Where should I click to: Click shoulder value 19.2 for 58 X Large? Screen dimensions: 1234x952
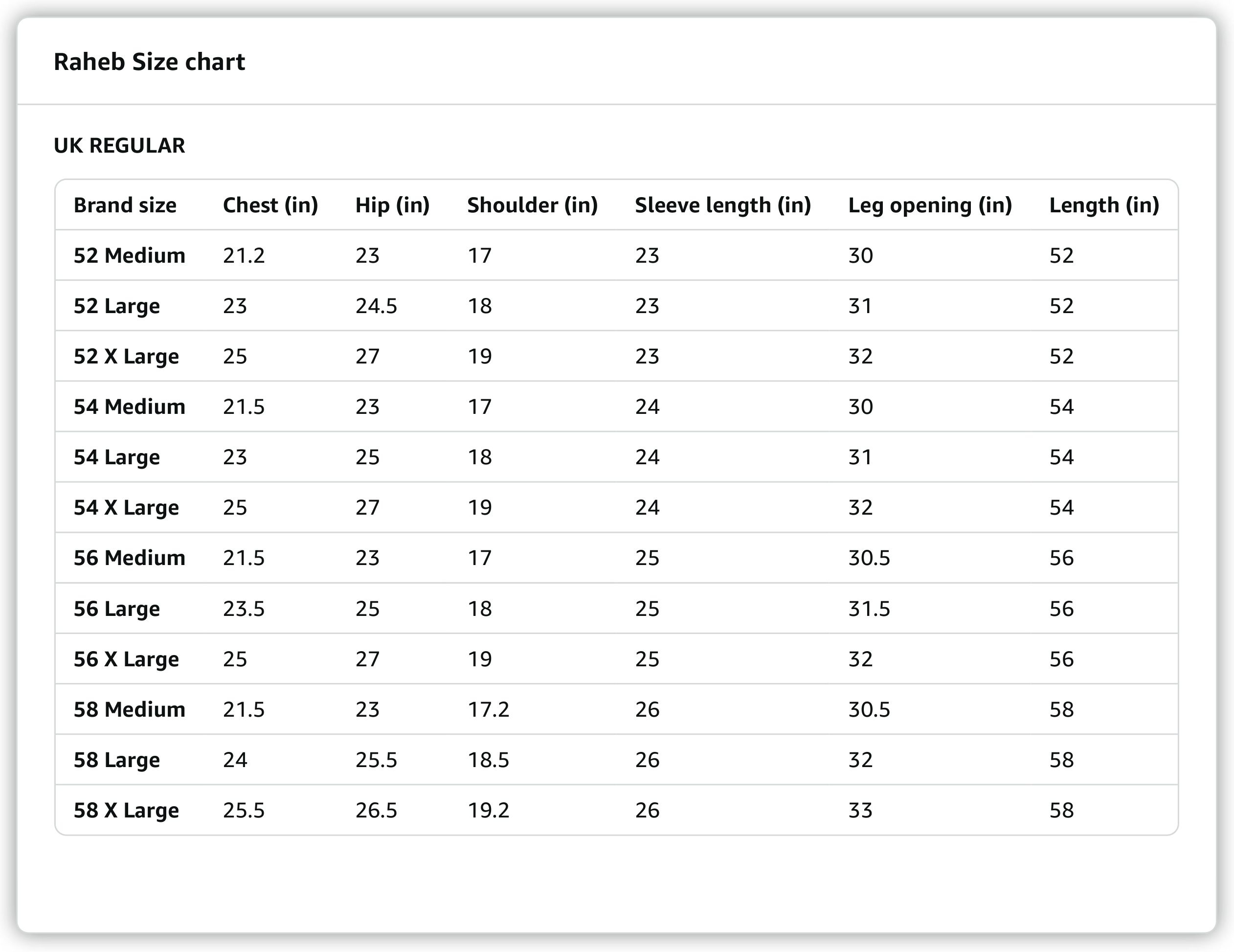click(x=488, y=810)
